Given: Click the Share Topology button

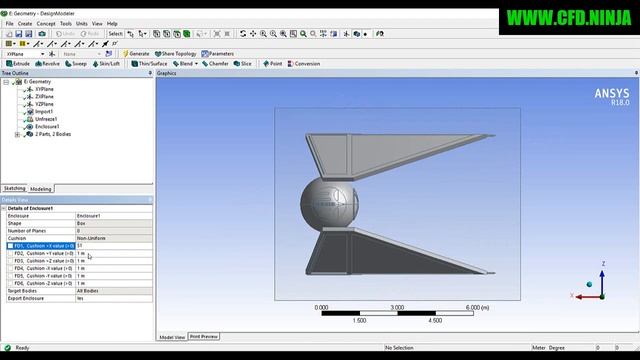Looking at the screenshot, I should (176, 54).
